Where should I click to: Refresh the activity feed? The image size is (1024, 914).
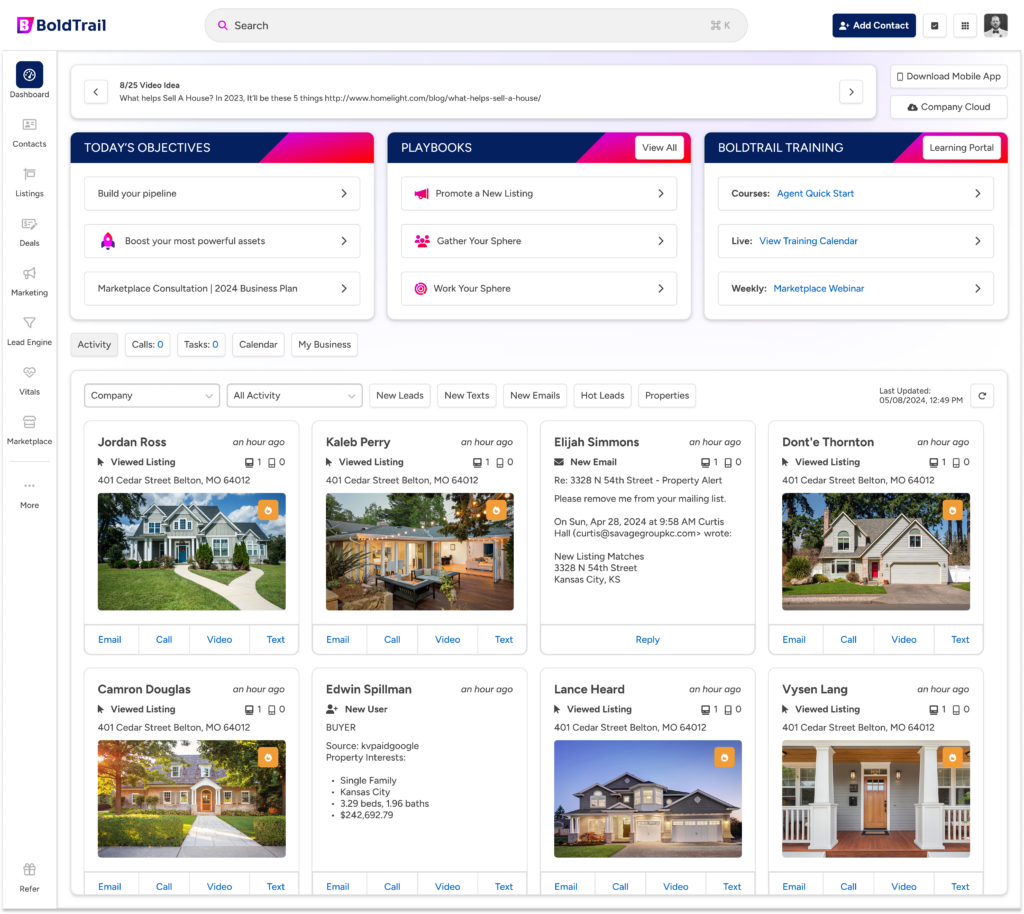(x=982, y=396)
